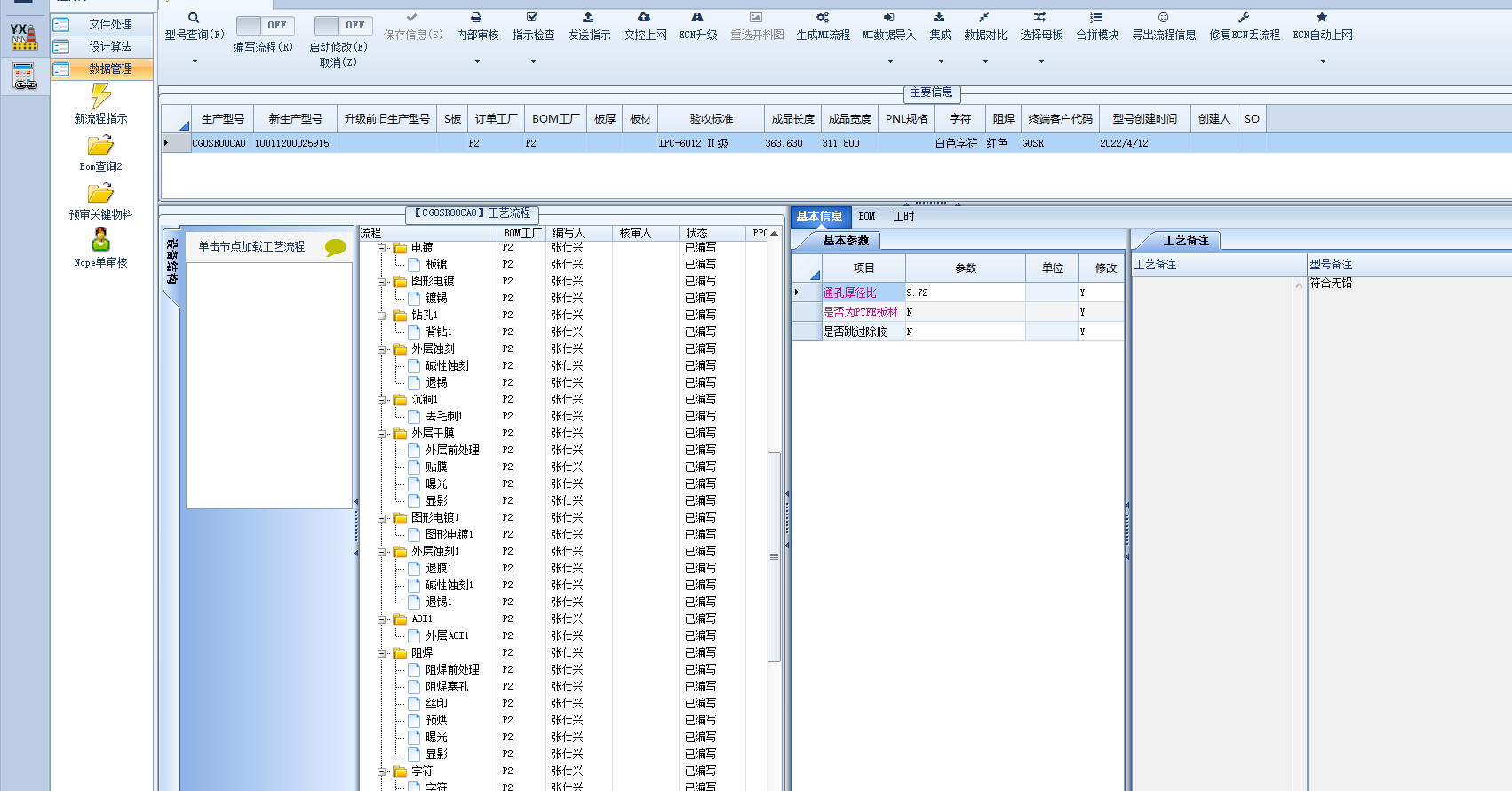Click 导出流程信息 smiley icon
Screen dimensions: 1512x791
1163,18
